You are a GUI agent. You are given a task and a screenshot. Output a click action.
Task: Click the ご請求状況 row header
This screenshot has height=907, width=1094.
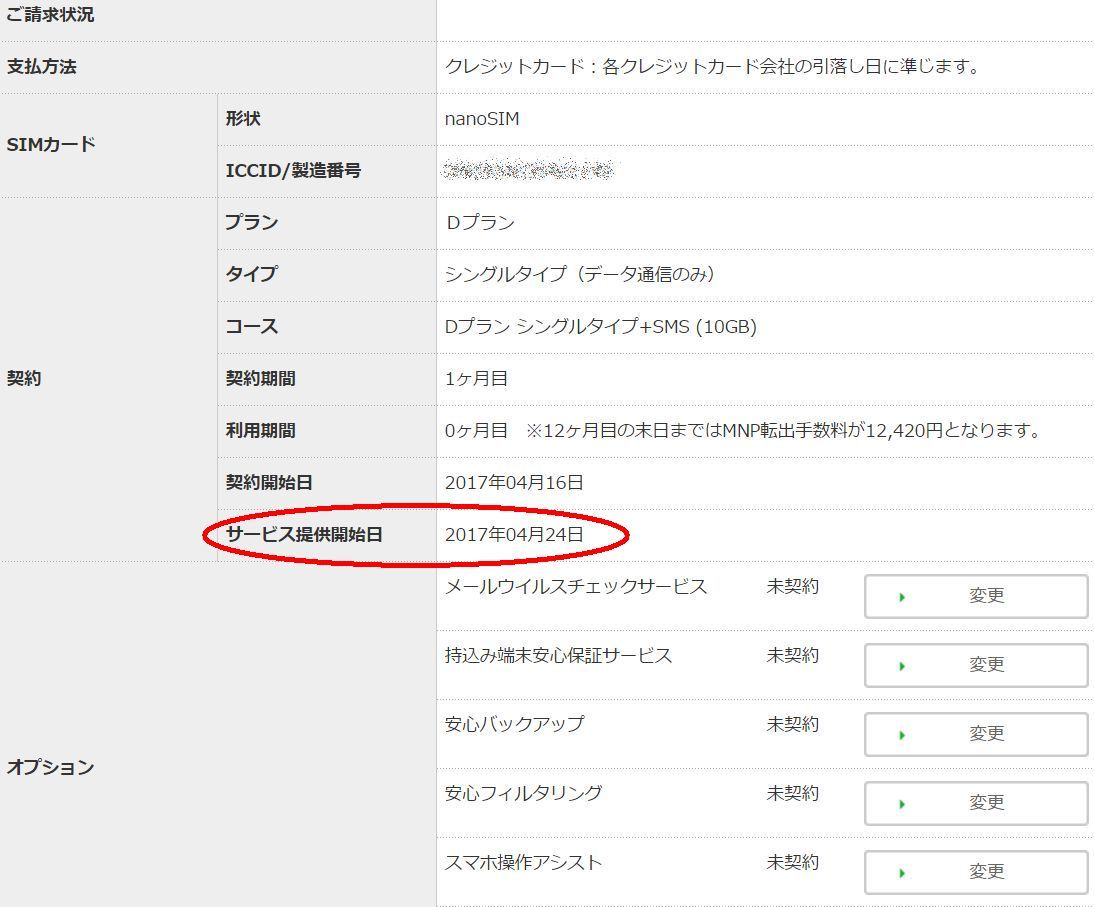[x=51, y=16]
